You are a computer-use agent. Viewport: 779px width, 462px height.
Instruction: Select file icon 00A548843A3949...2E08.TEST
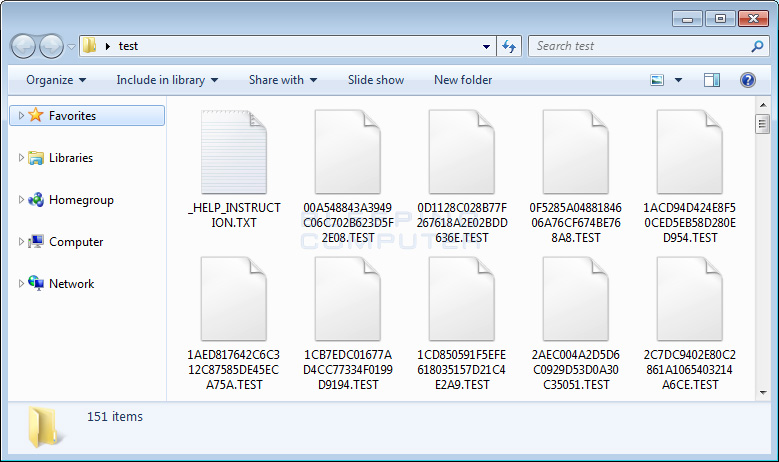click(348, 152)
